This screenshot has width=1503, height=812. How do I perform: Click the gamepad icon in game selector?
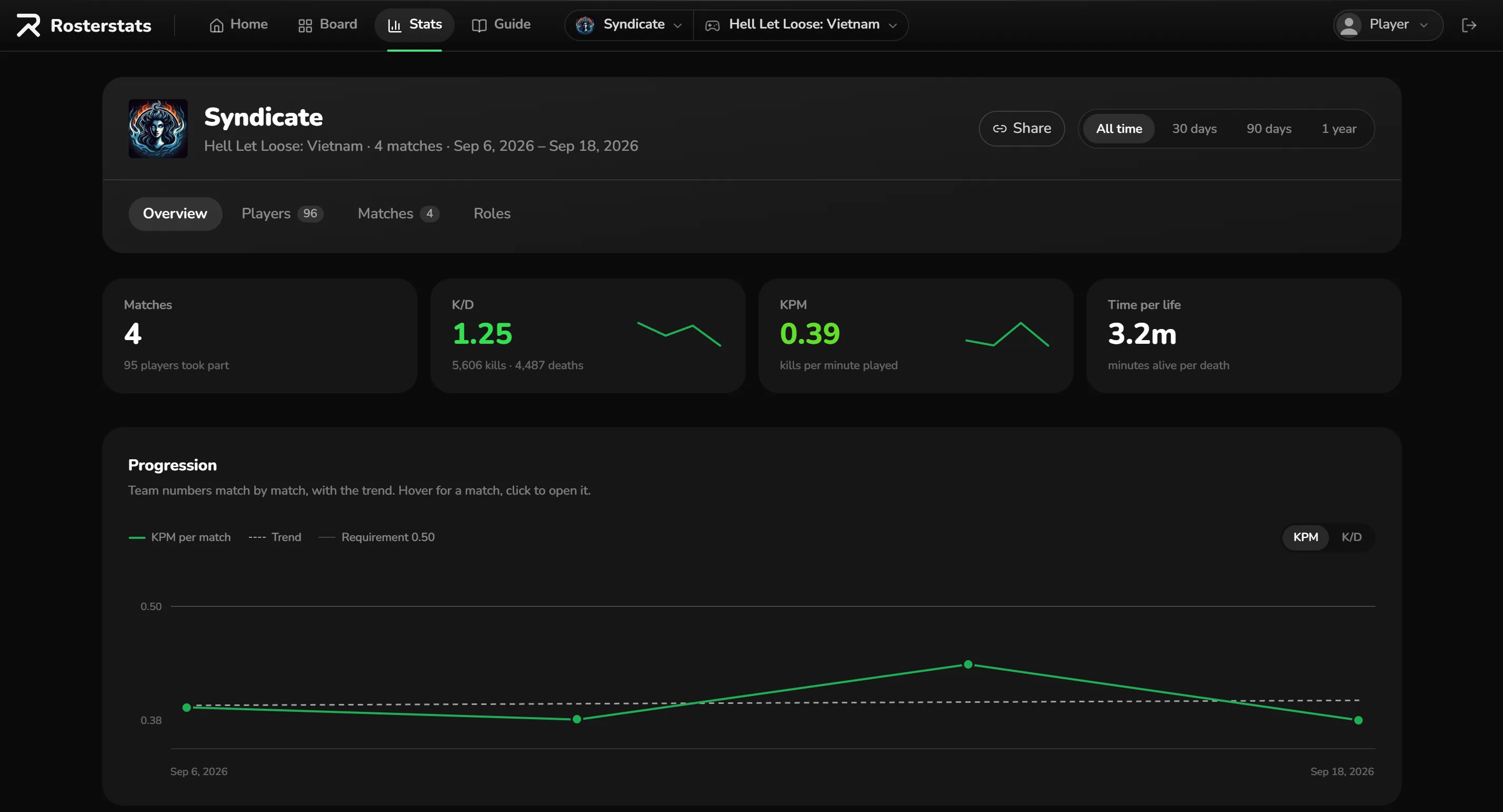pos(712,25)
